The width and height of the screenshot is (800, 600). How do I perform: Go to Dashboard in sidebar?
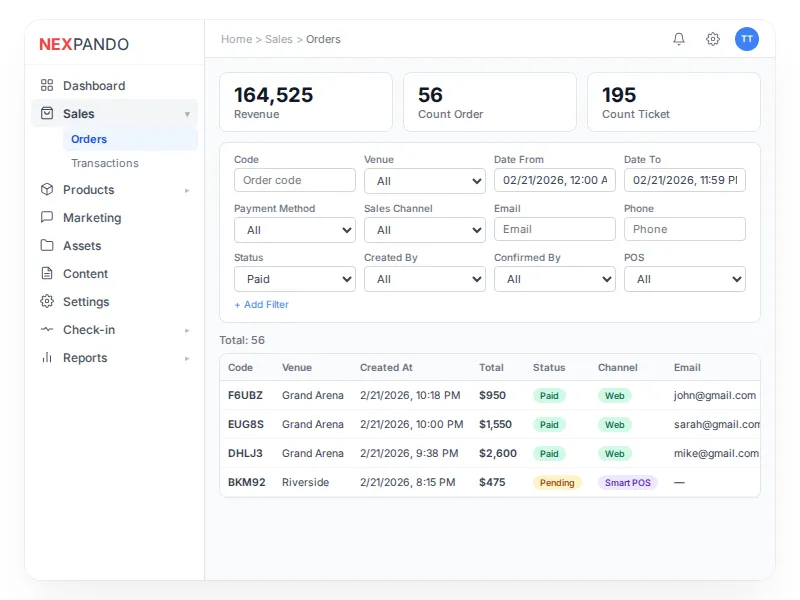(114, 85)
